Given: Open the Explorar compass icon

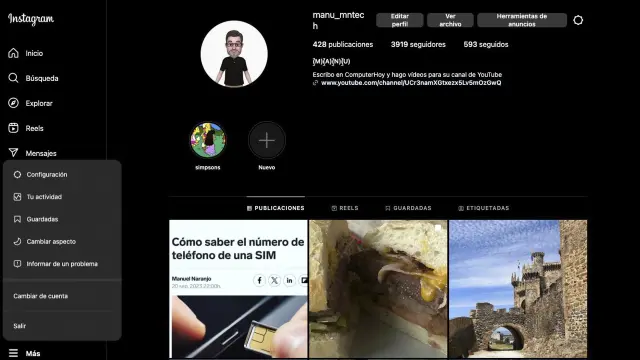Looking at the screenshot, I should click(13, 103).
